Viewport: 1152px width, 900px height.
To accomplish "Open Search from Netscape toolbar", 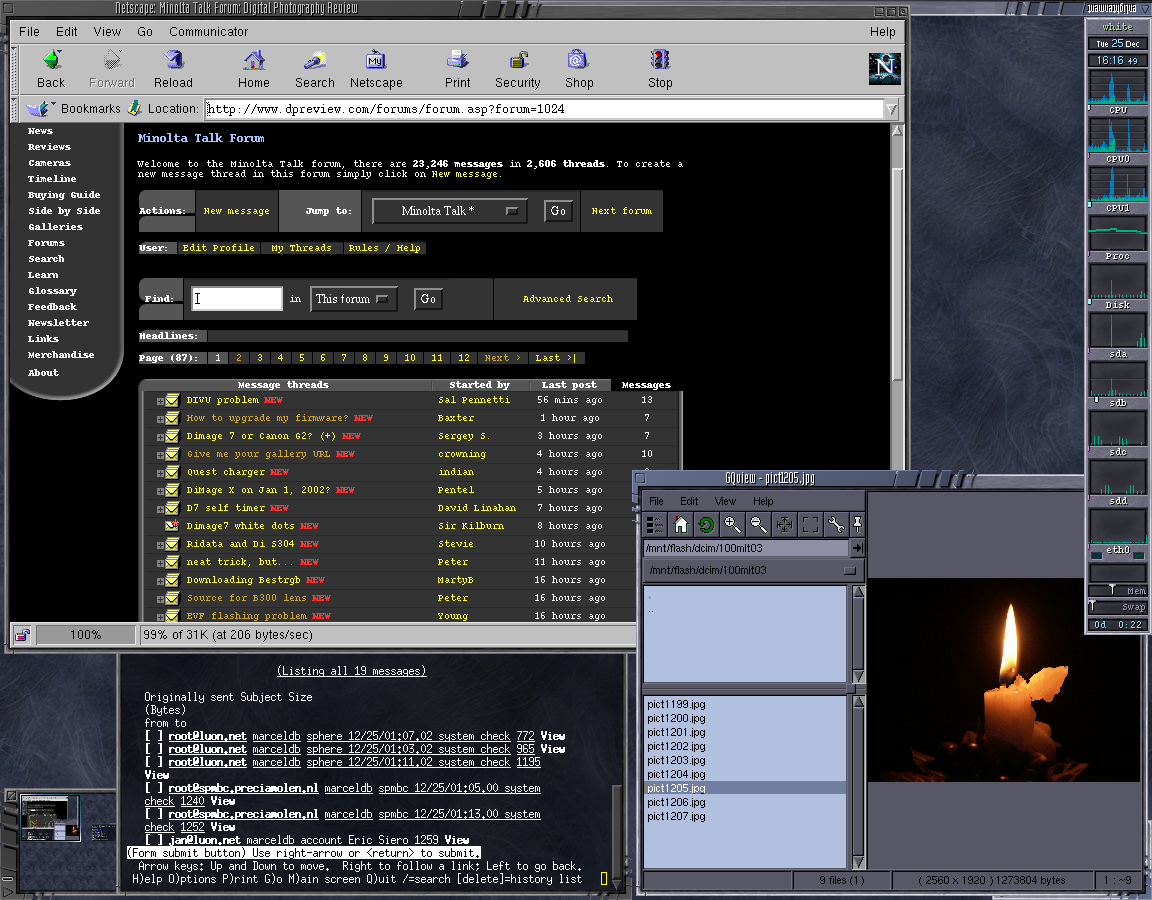I will [x=315, y=69].
